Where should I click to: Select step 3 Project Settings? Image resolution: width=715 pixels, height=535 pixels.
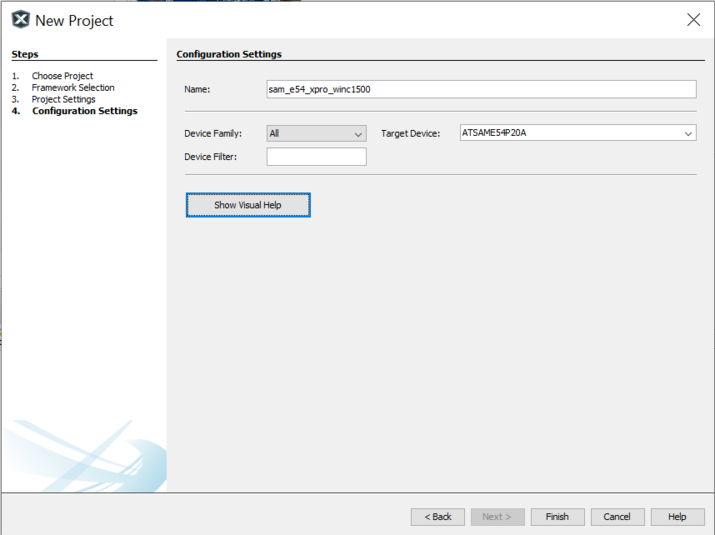tap(63, 99)
